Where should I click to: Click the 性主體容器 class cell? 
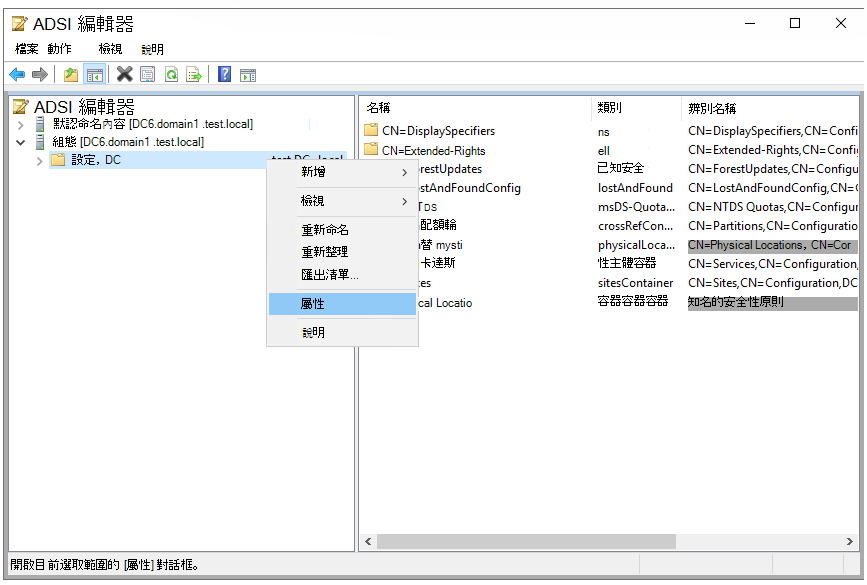627,263
